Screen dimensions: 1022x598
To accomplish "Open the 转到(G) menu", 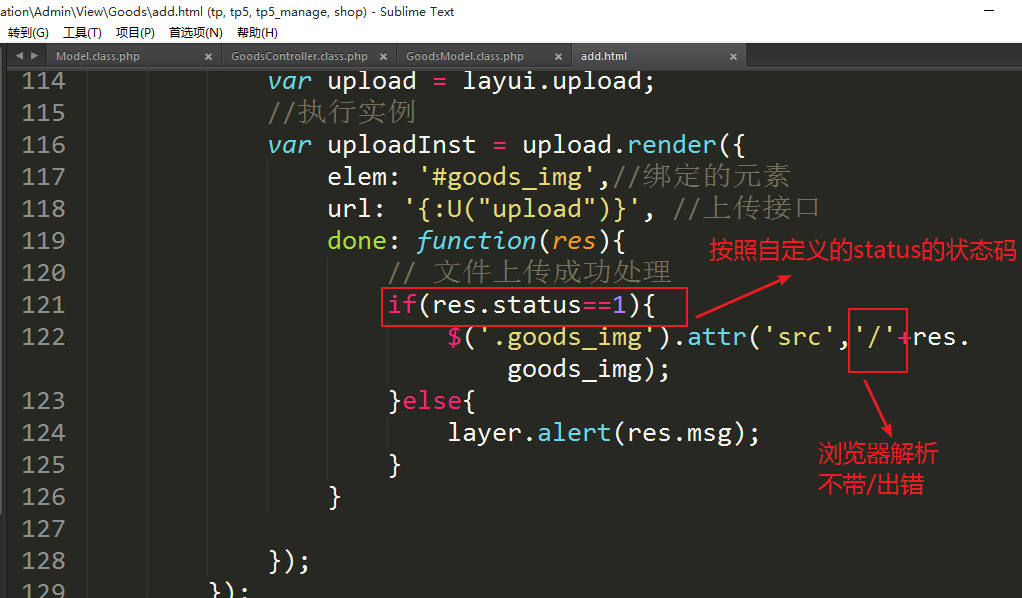I will 28,33.
